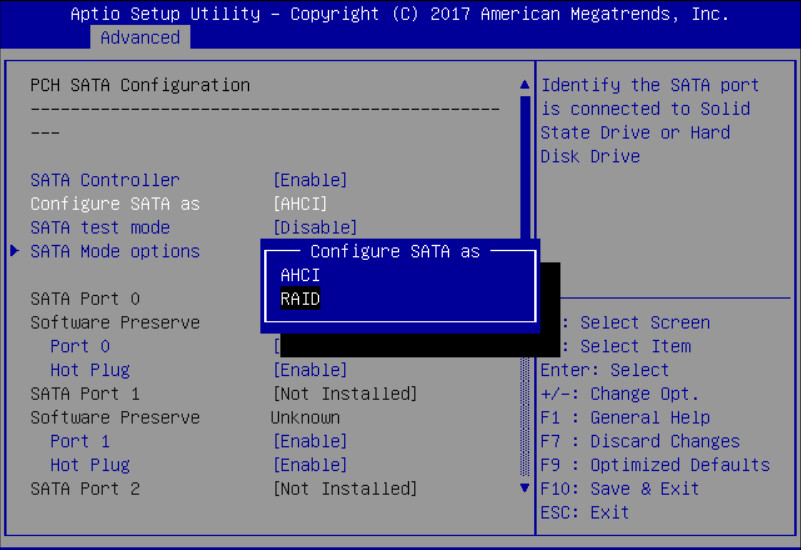Click the scrollbar thumb

pos(525,167)
